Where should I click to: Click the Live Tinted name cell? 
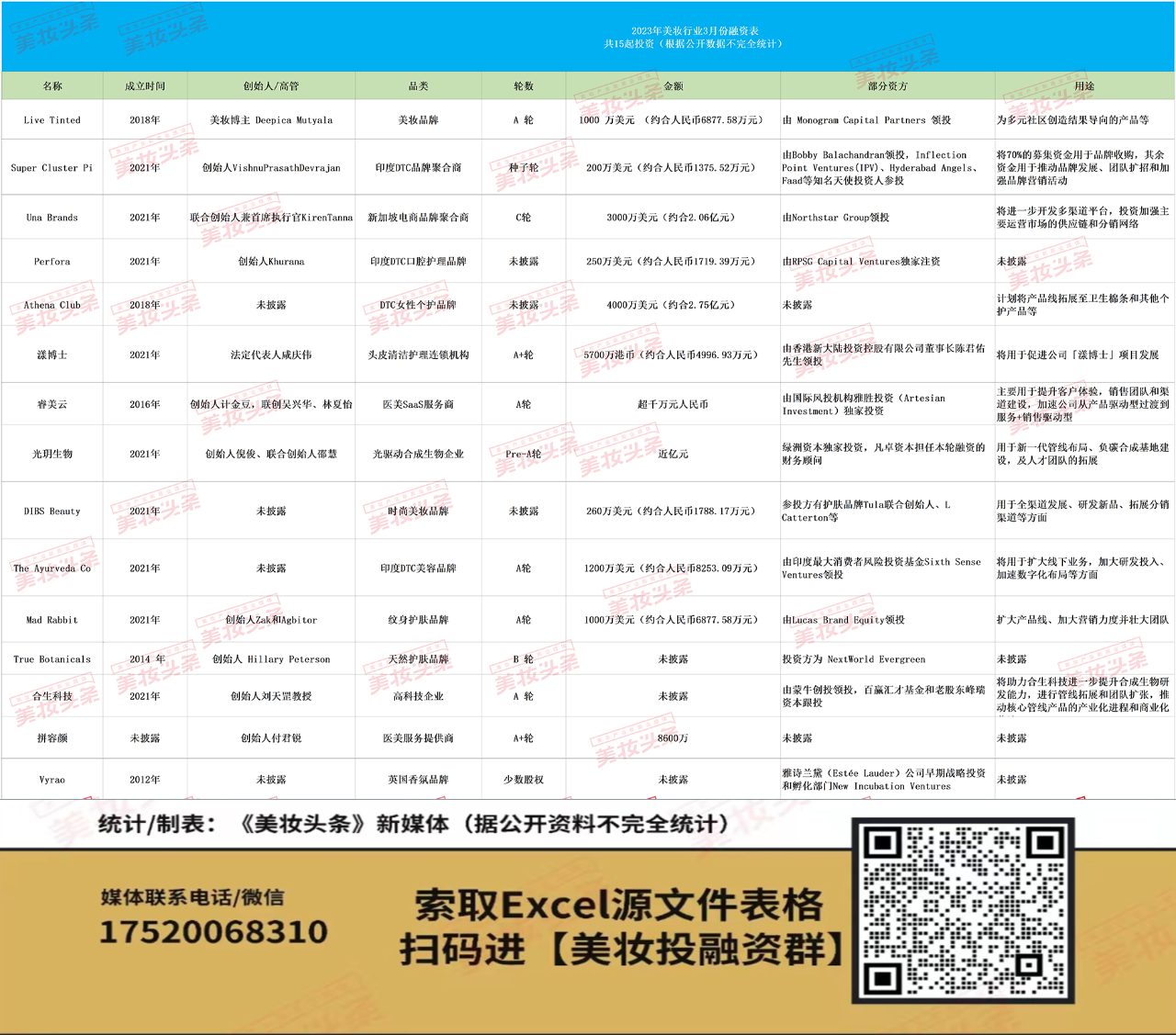pyautogui.click(x=52, y=120)
